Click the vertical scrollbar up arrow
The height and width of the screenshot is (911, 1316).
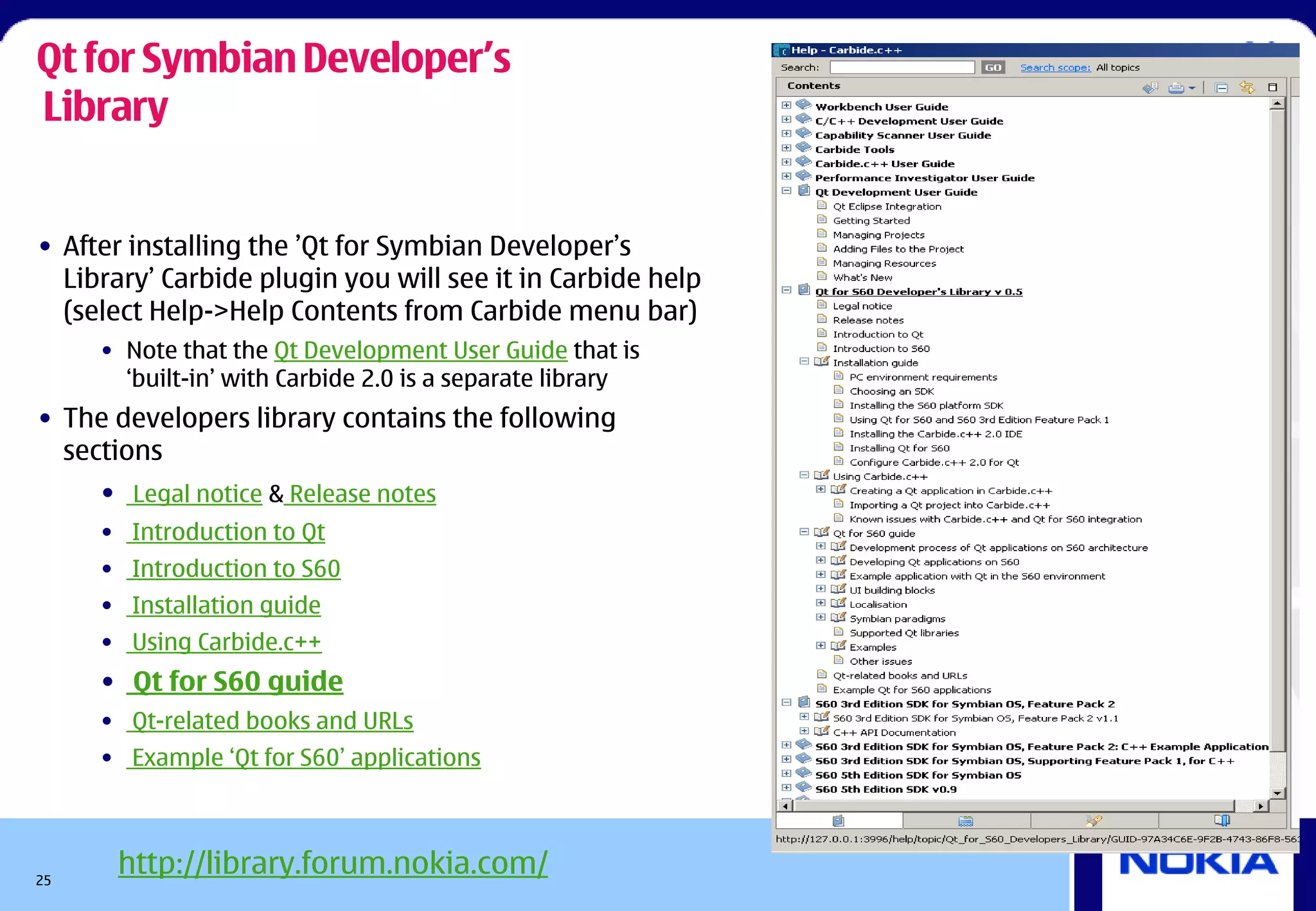[x=1277, y=103]
